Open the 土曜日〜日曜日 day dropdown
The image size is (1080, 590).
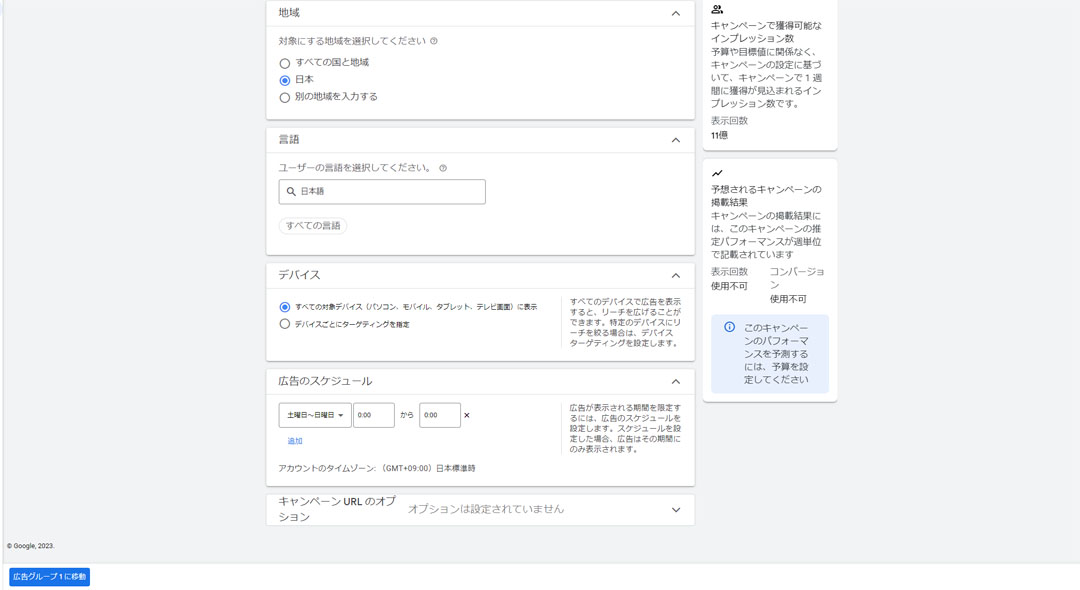(315, 415)
